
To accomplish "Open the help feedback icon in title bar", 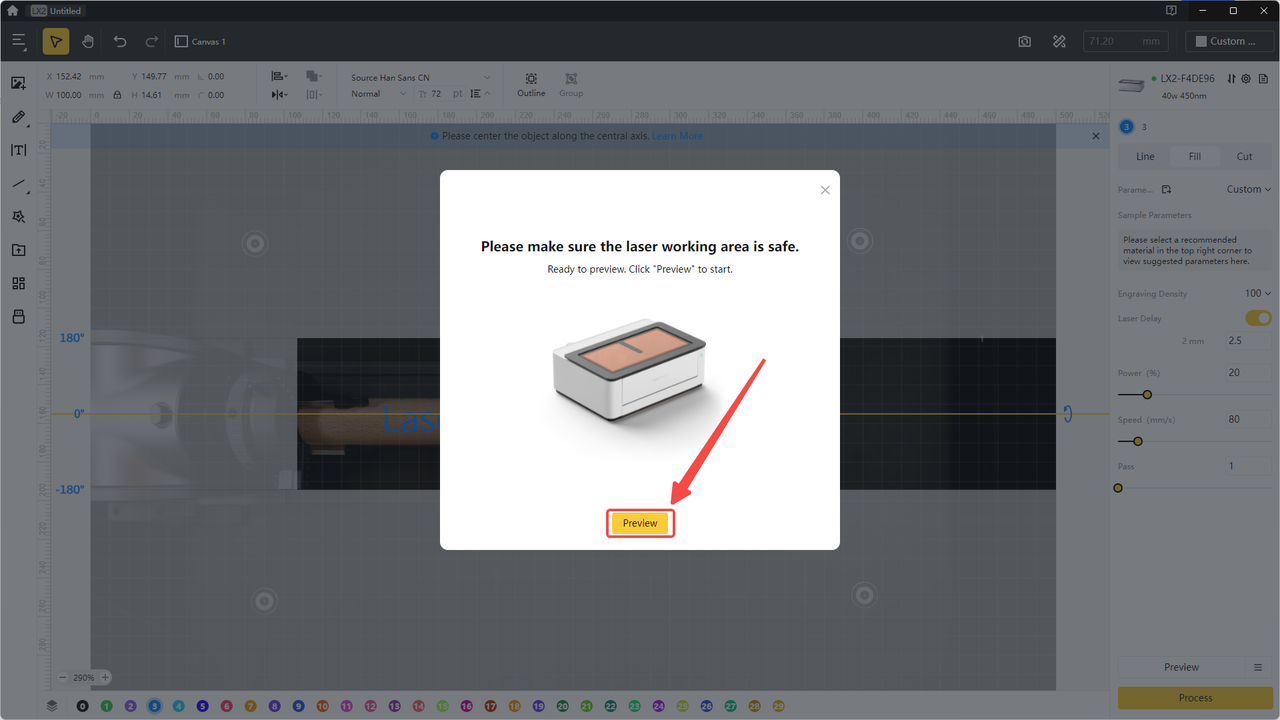I will click(1171, 11).
